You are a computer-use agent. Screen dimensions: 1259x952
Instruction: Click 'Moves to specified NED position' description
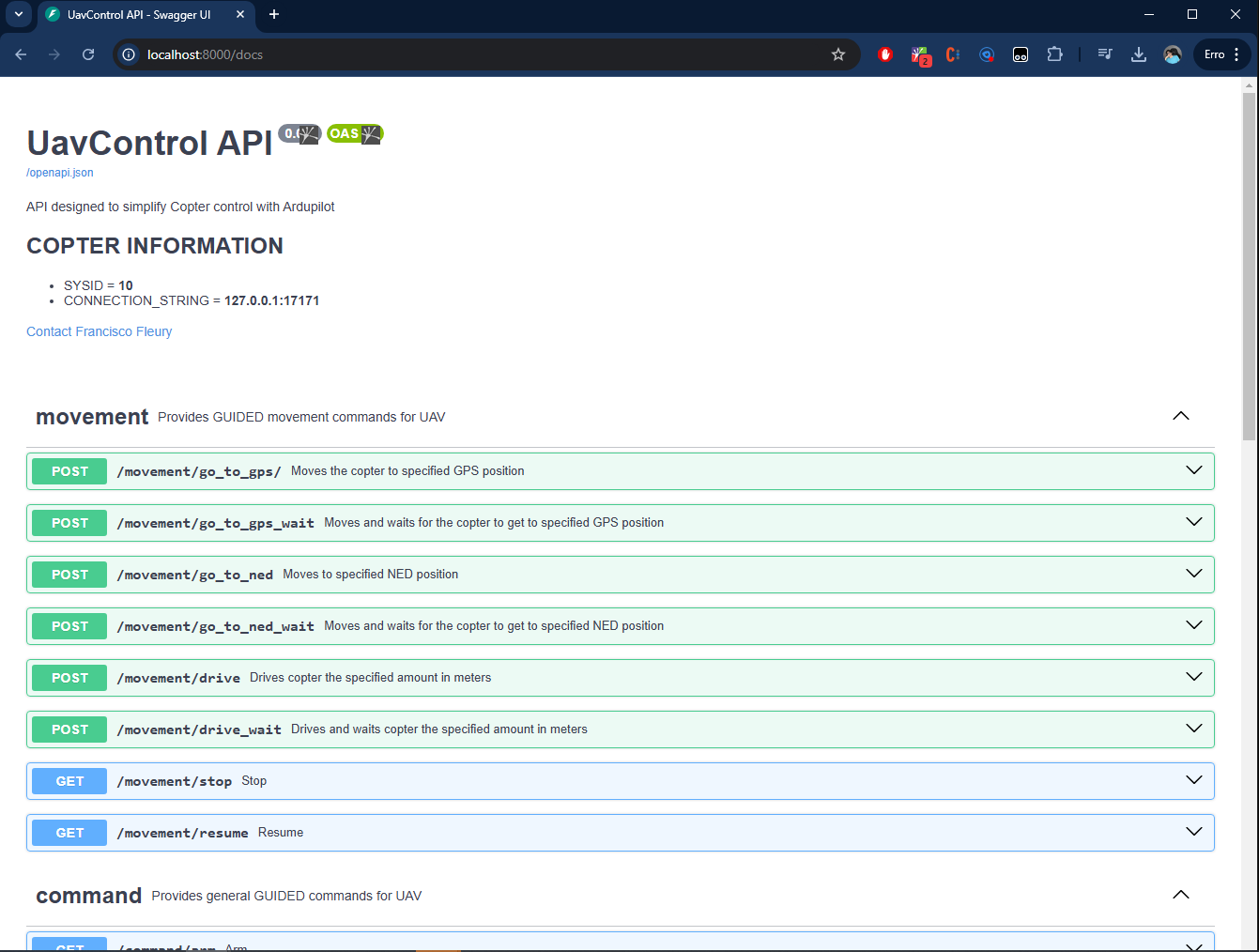click(x=371, y=575)
